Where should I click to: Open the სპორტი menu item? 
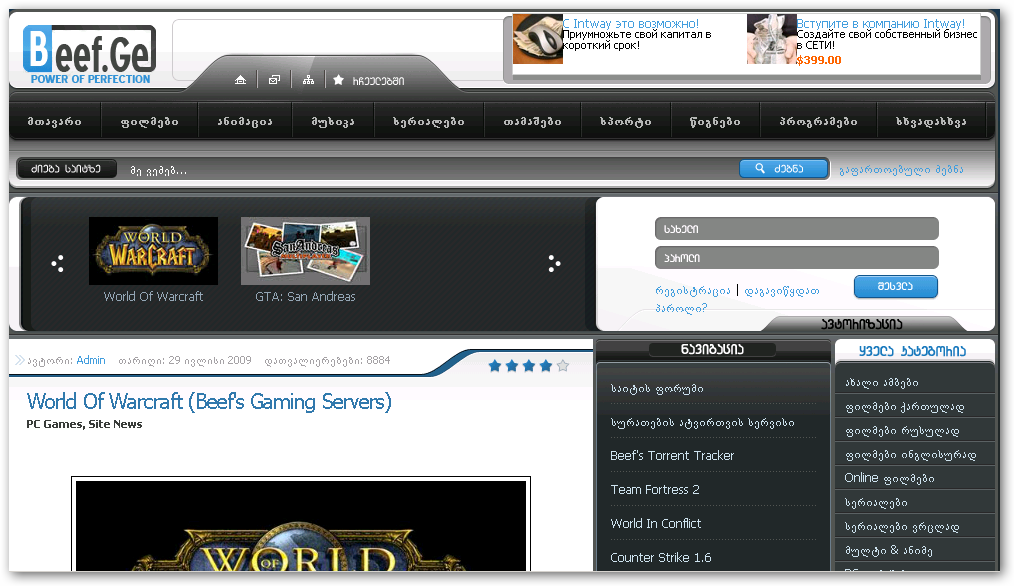[625, 121]
